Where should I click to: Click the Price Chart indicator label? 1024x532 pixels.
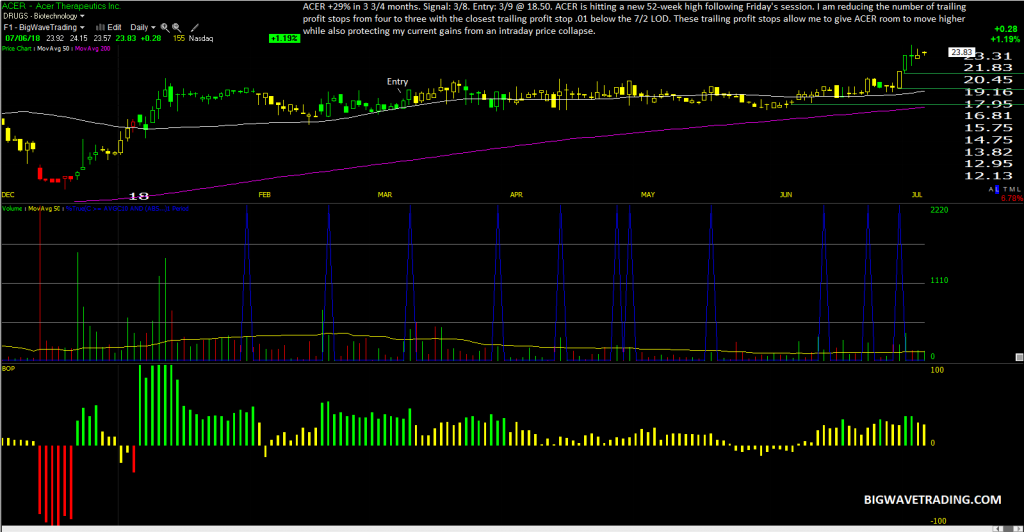point(16,49)
